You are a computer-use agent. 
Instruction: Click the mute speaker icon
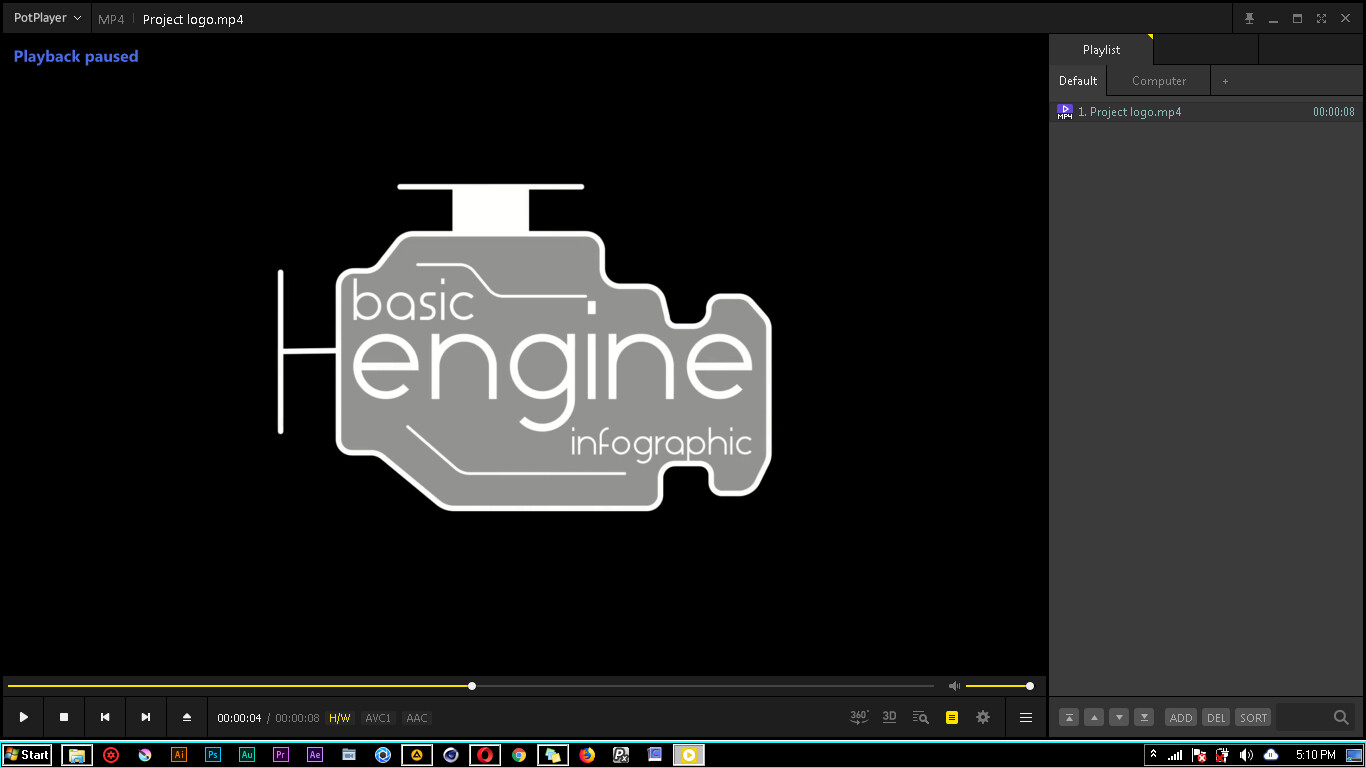point(954,685)
